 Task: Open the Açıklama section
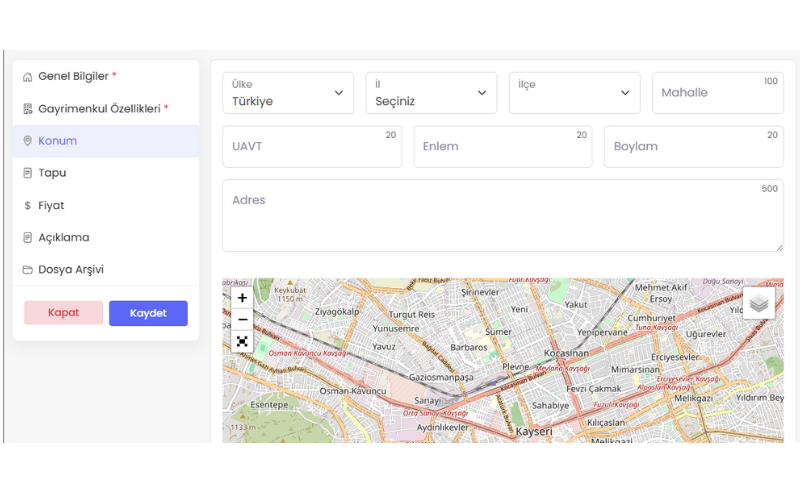pos(63,238)
